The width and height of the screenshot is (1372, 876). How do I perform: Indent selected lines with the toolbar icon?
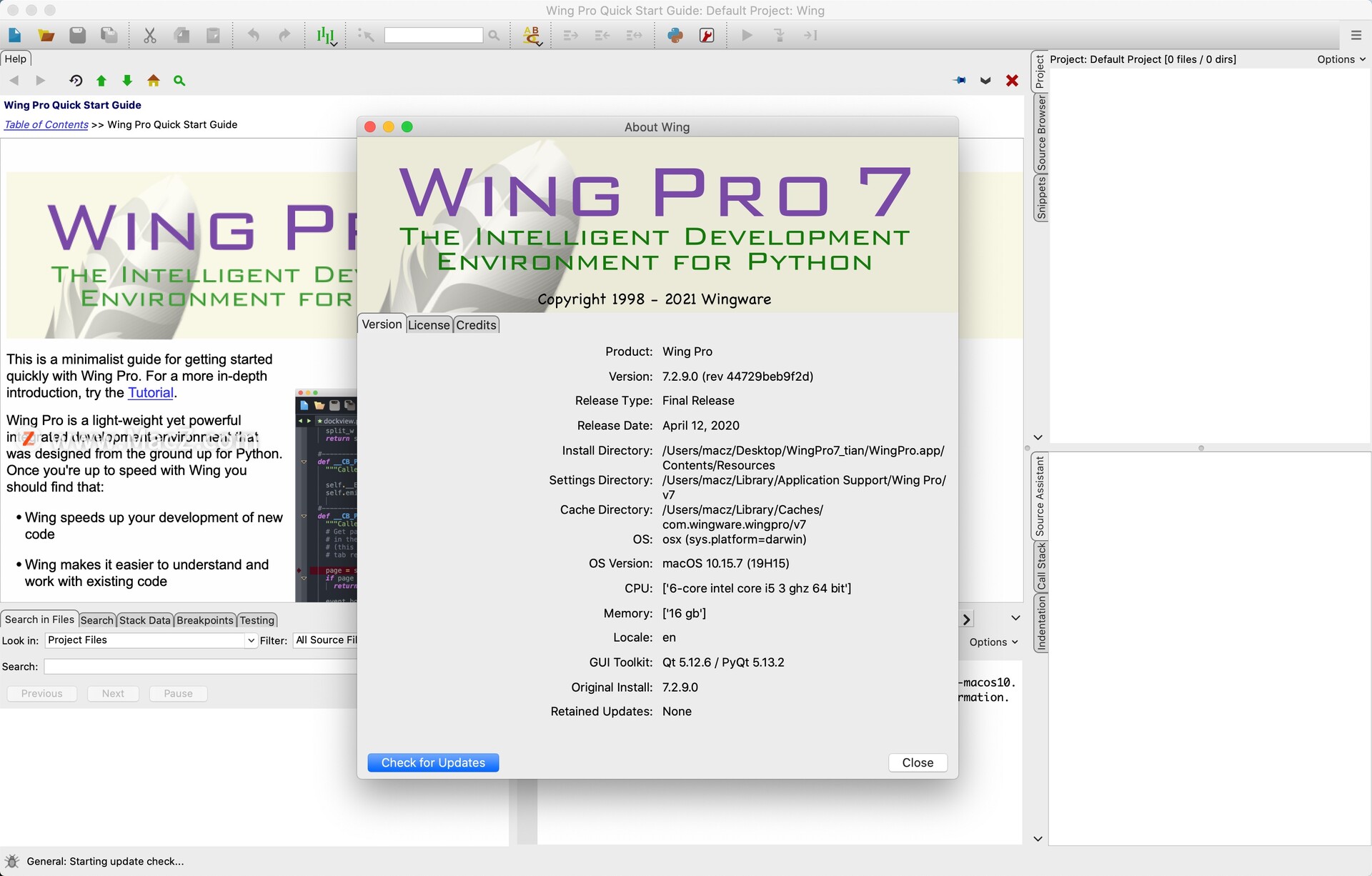[x=570, y=35]
